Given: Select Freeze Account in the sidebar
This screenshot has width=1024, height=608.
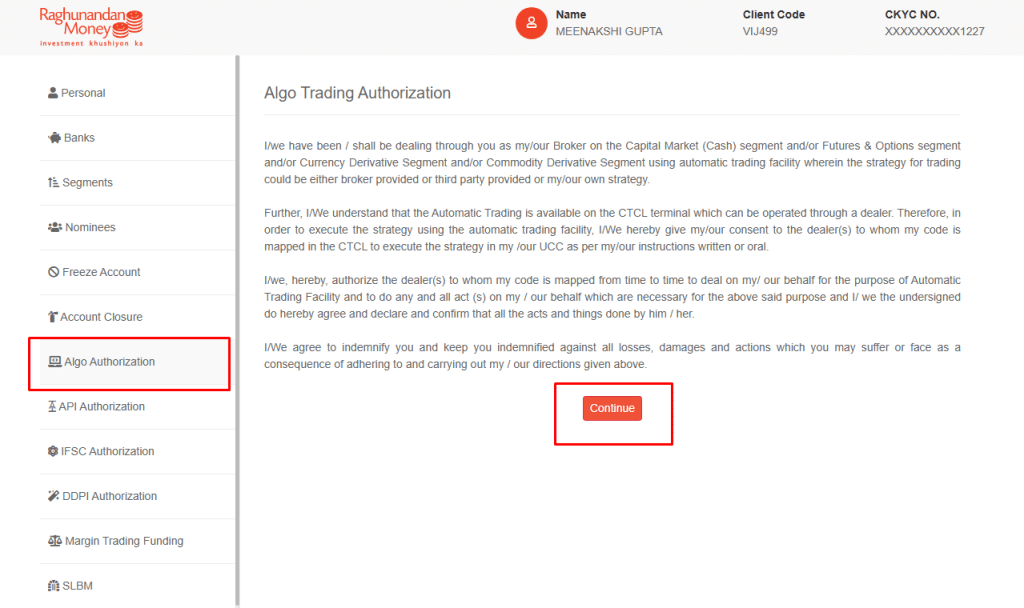Looking at the screenshot, I should (137, 272).
